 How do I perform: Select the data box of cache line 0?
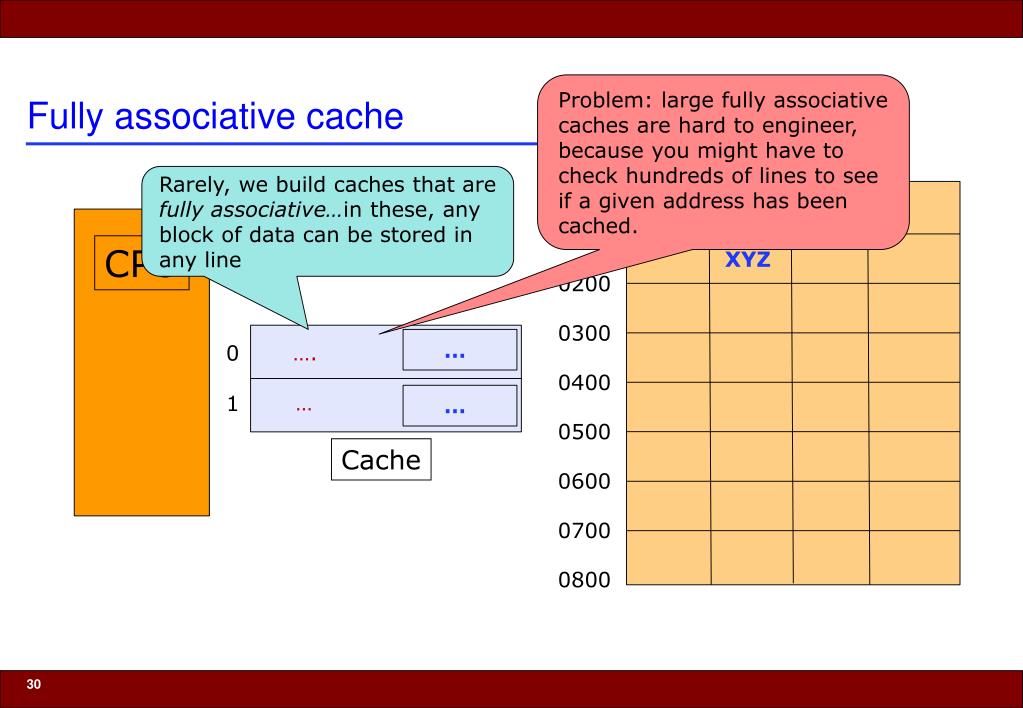coord(460,350)
